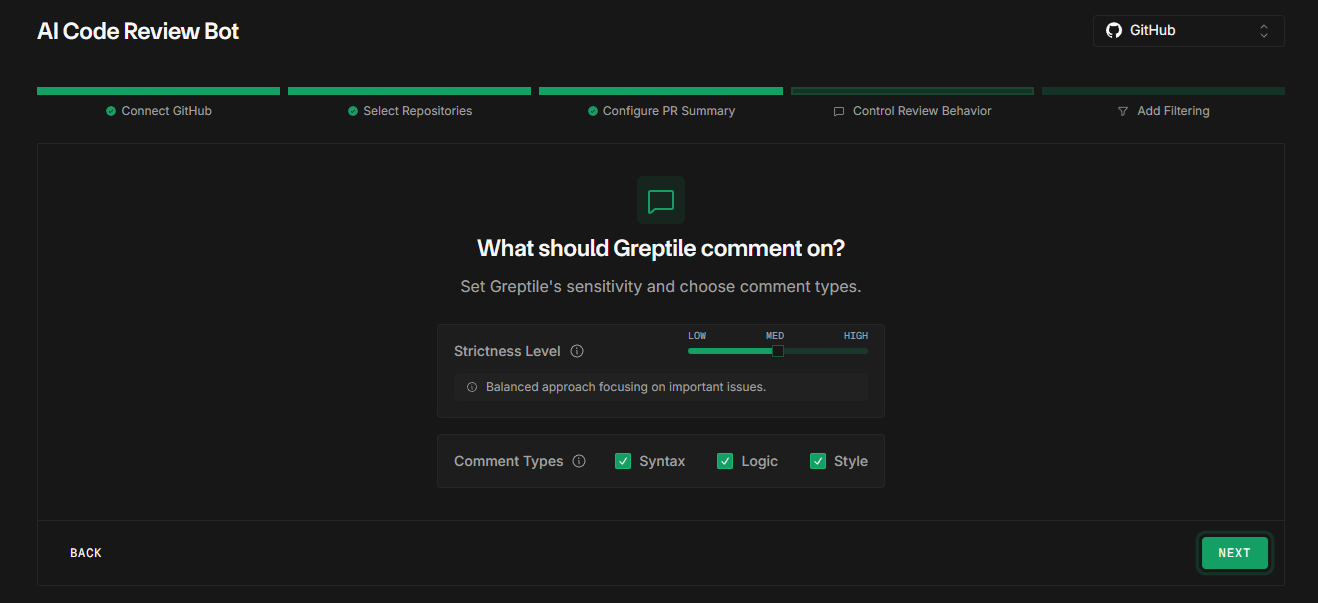Viewport: 1318px width, 603px height.
Task: Go to the Configure PR Summary step
Action: point(661,111)
